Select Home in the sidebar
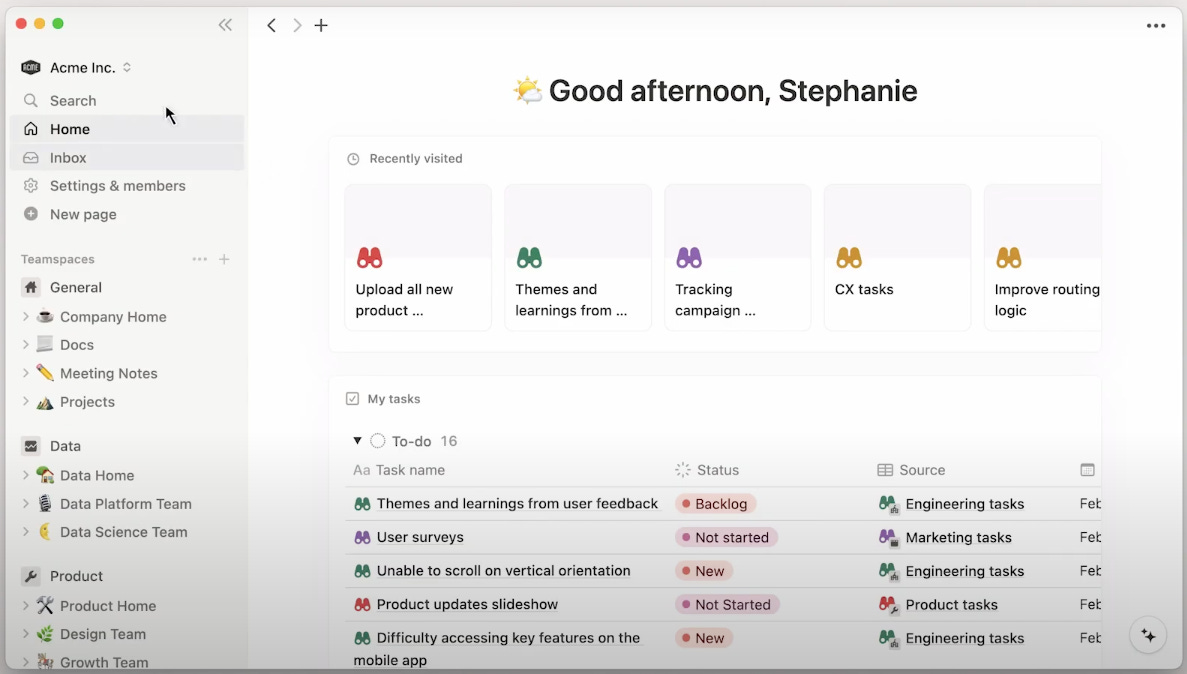The image size is (1187, 674). pos(126,129)
